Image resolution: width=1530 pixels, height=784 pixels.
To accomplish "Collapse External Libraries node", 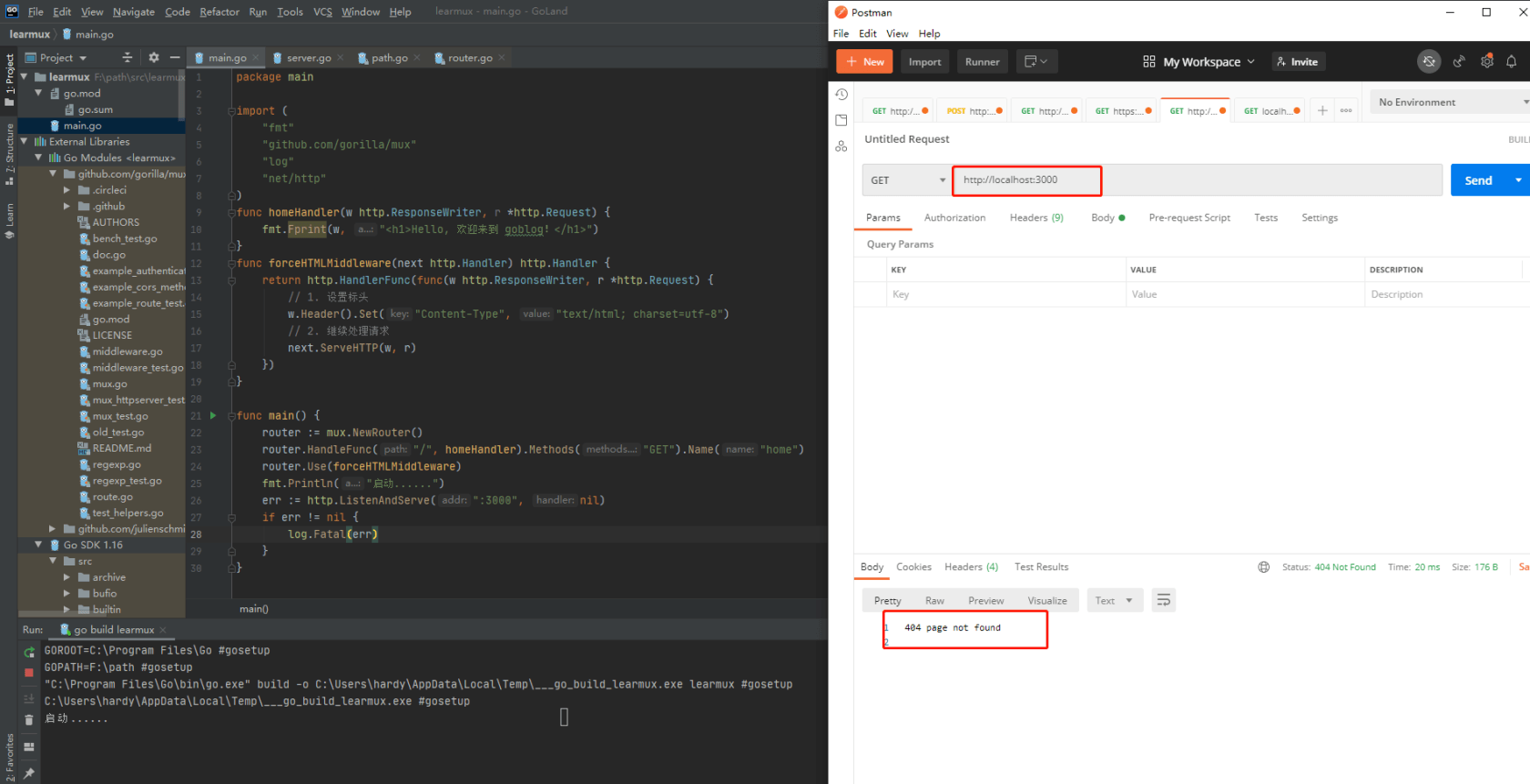I will click(x=25, y=142).
